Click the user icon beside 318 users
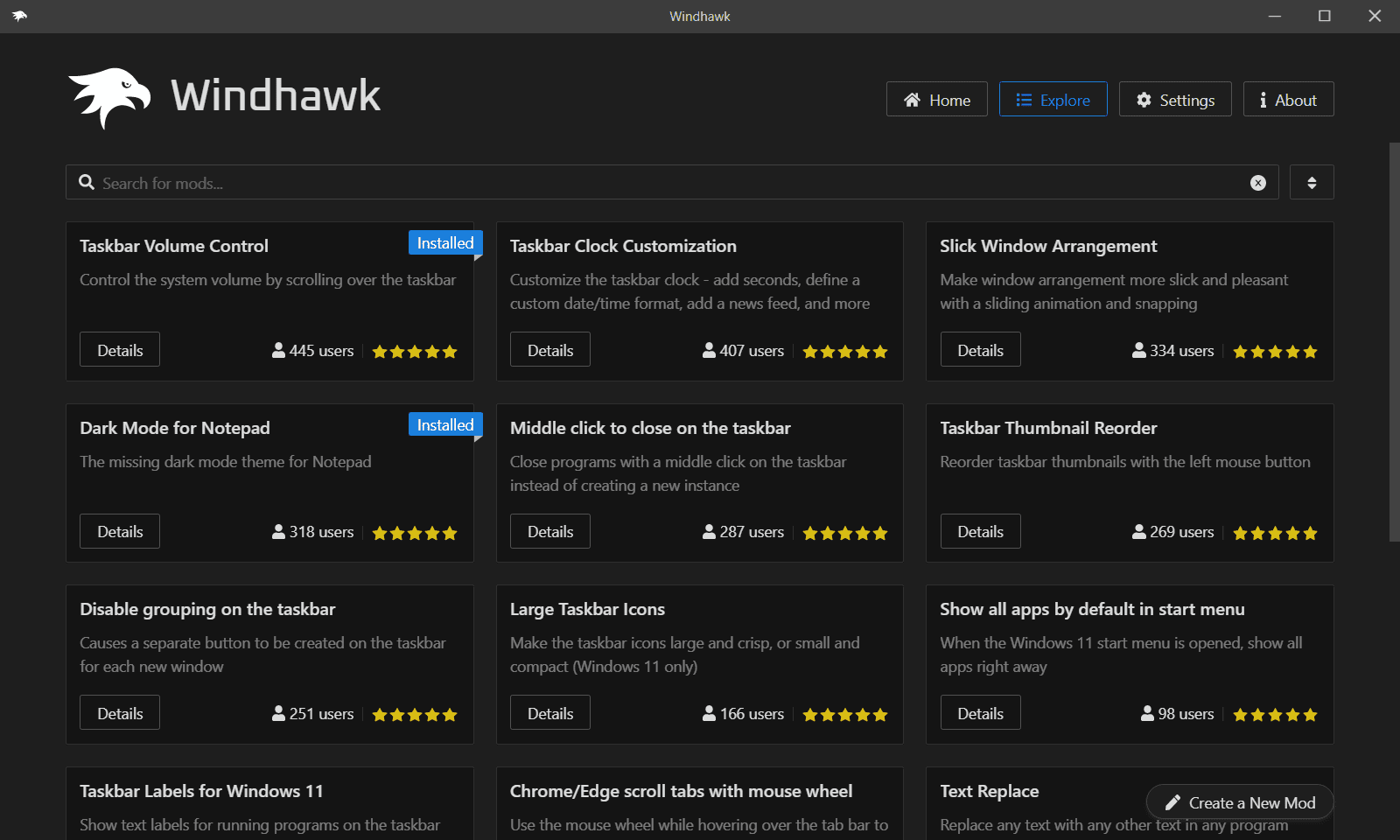 (x=278, y=531)
